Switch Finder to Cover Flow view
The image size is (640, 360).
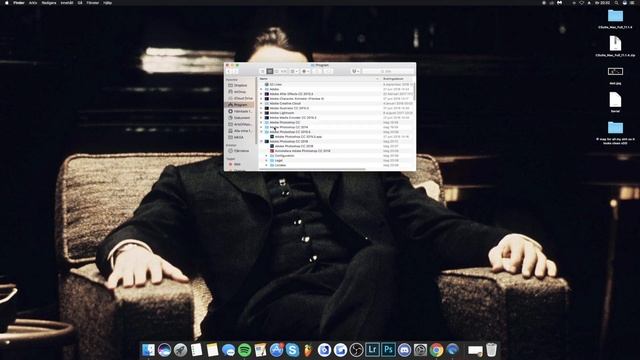[284, 71]
